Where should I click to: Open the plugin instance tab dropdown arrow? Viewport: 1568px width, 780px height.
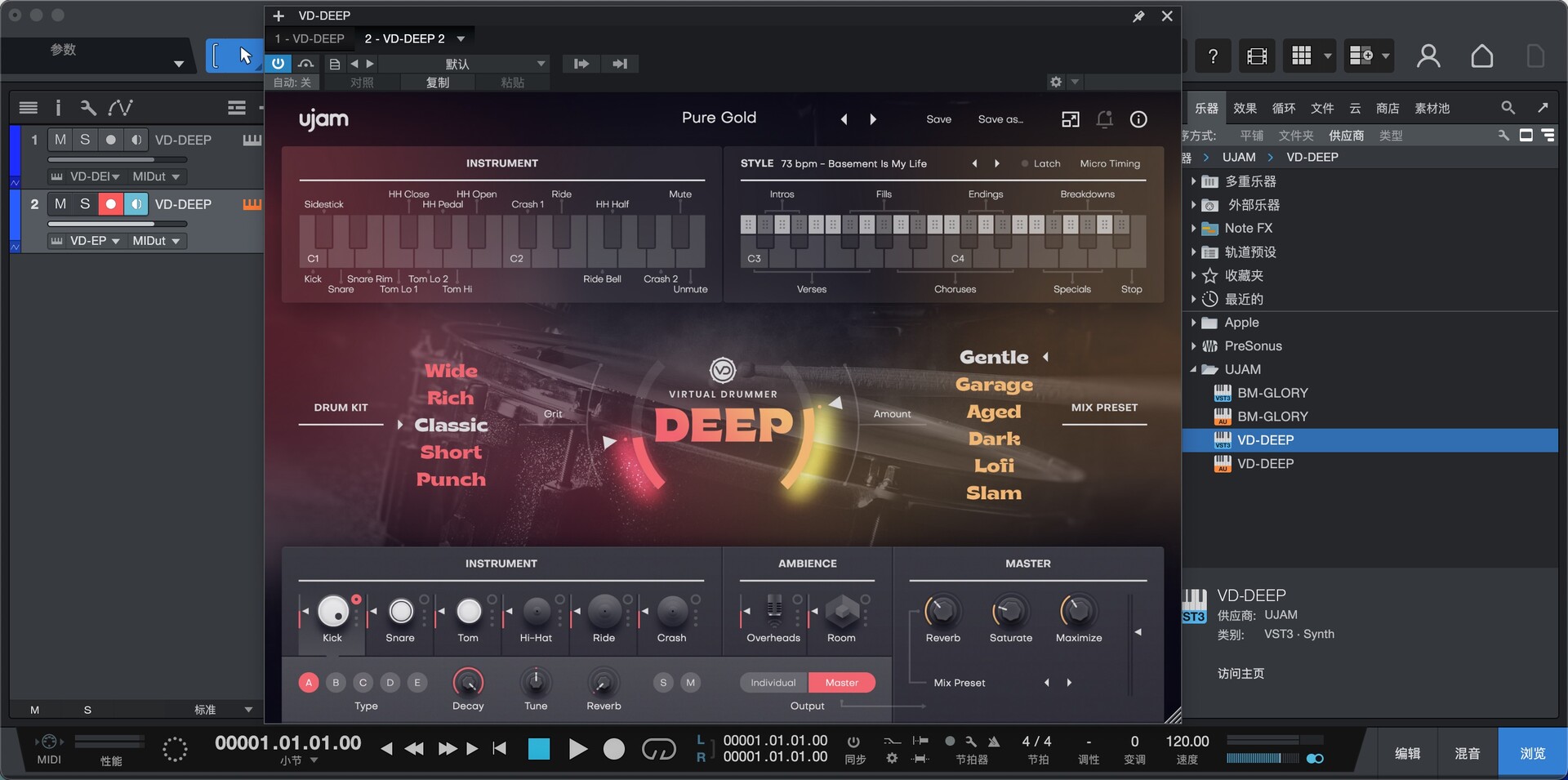coord(461,38)
